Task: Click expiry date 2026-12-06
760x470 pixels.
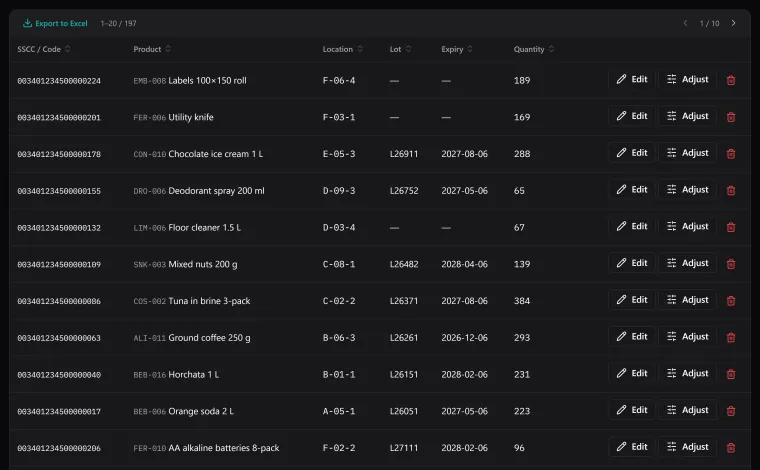Action: tap(464, 338)
